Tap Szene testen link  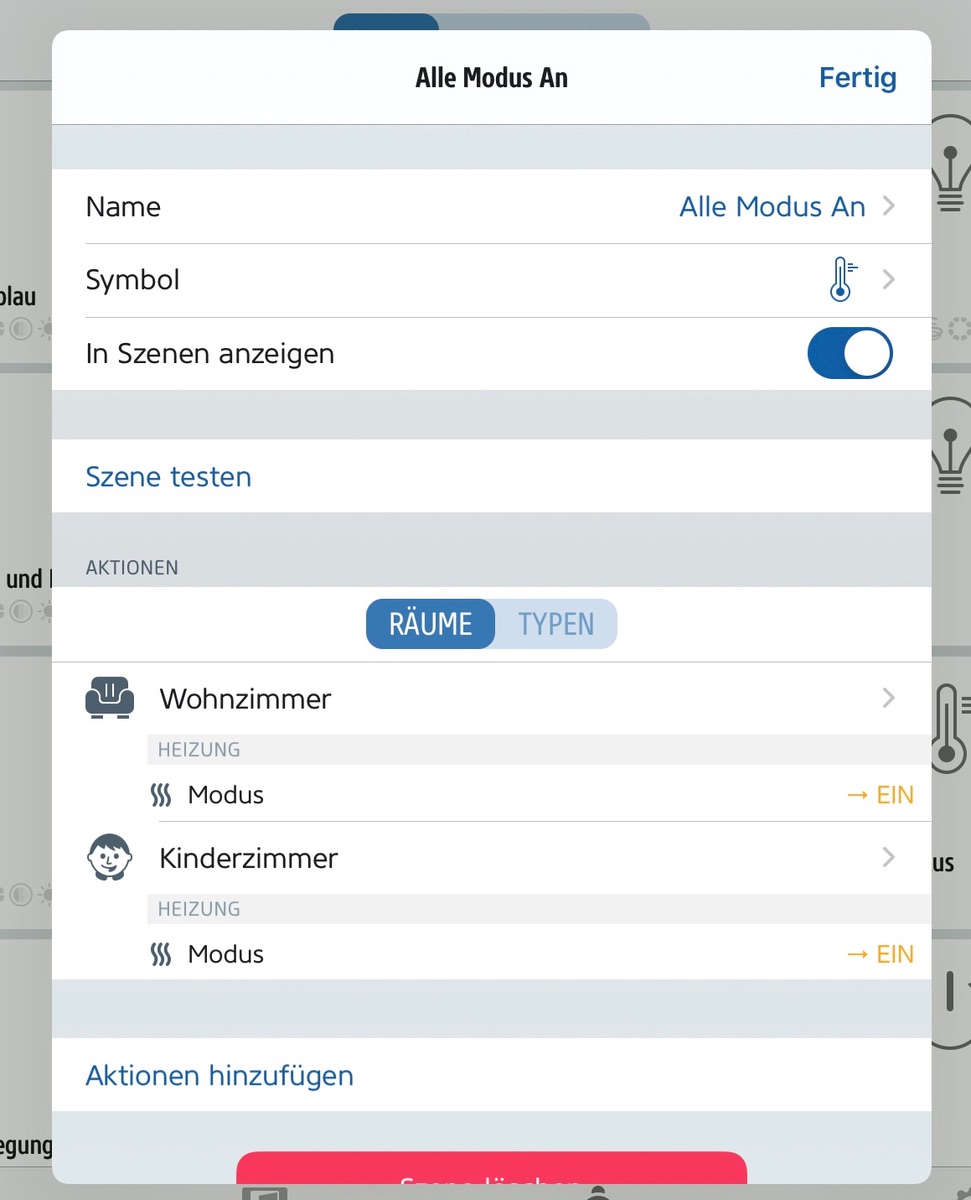[169, 477]
